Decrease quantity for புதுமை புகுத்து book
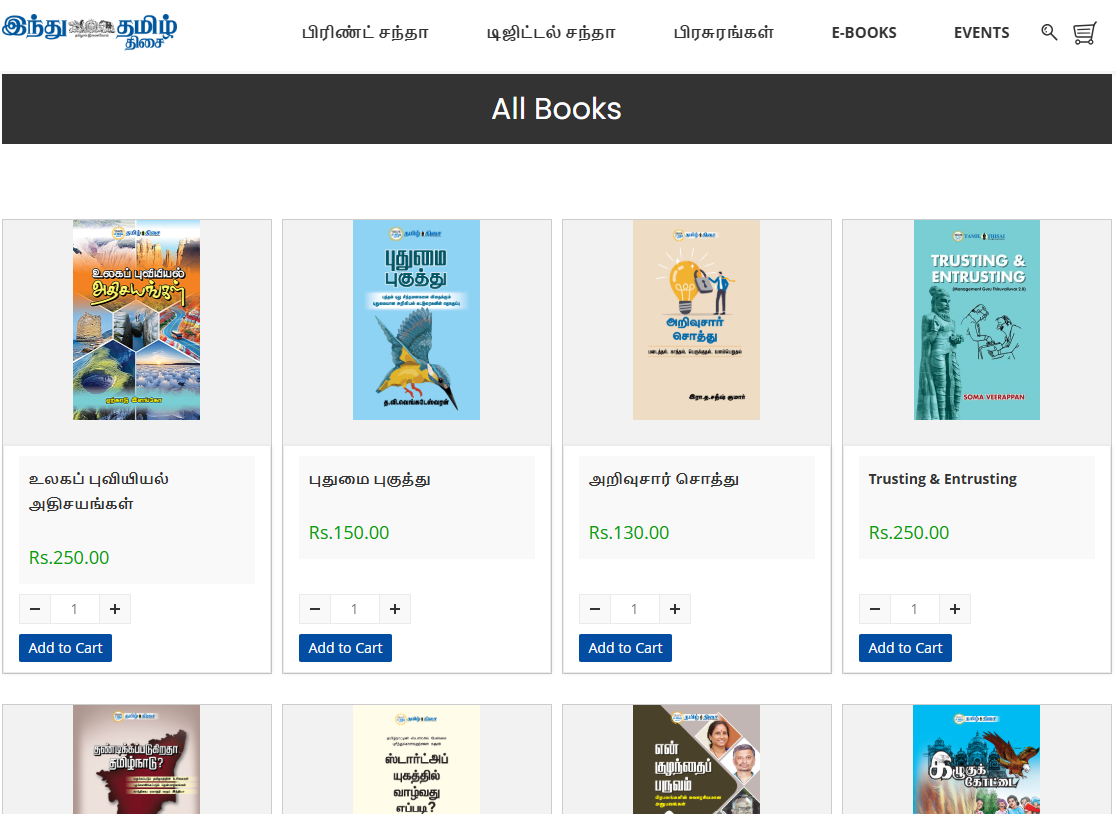1116x814 pixels. 315,609
